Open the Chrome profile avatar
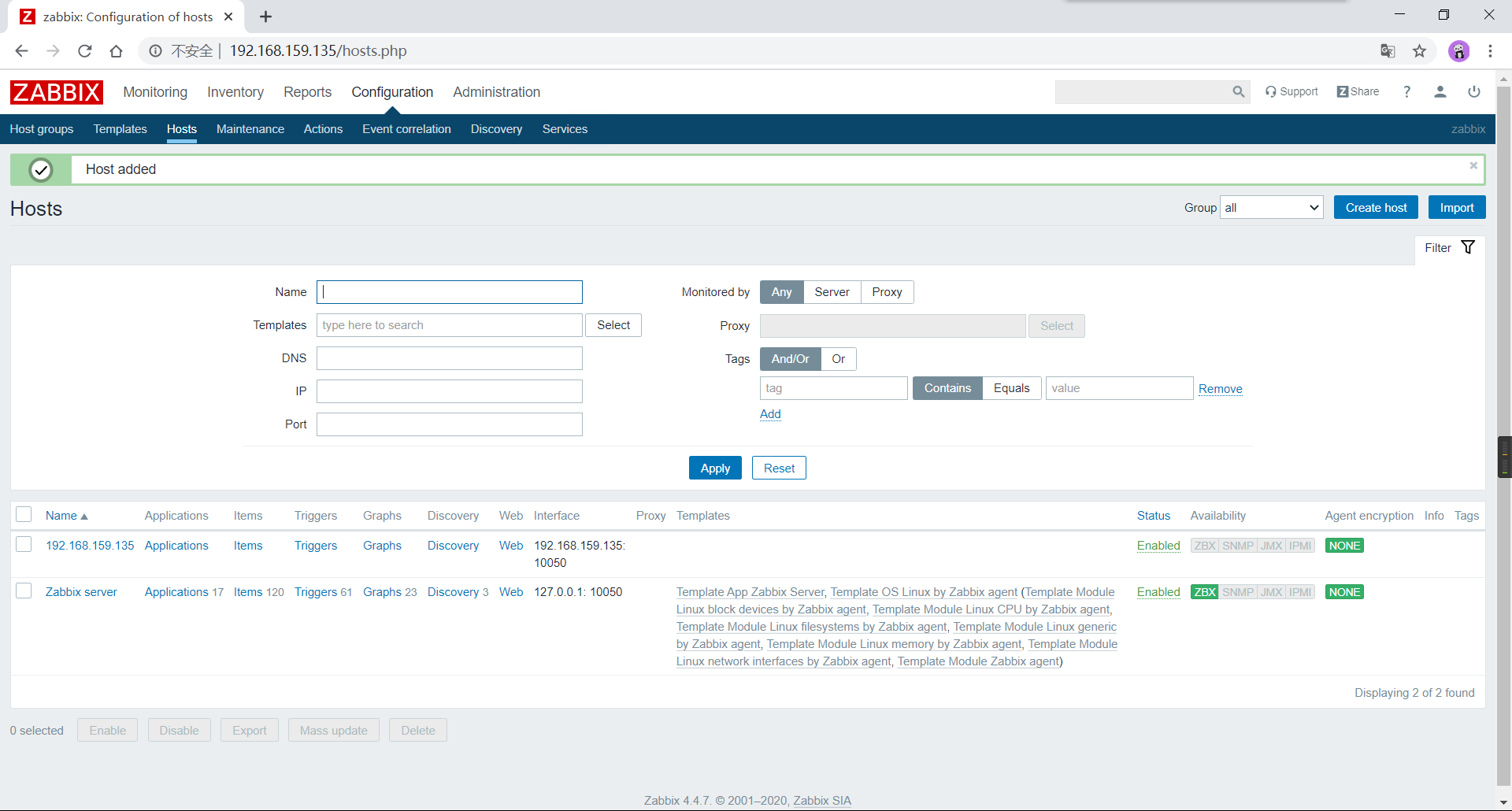Image resolution: width=1512 pixels, height=811 pixels. coord(1458,51)
